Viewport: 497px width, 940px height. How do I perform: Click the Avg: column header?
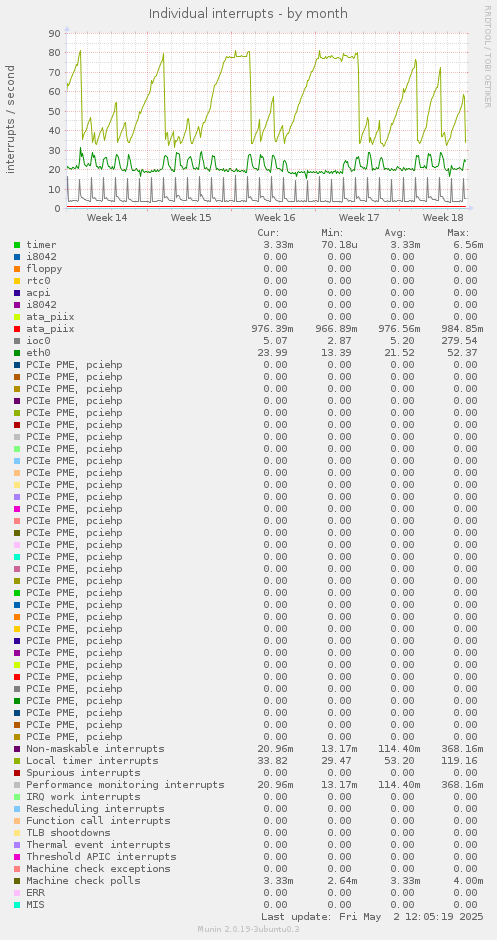point(395,233)
